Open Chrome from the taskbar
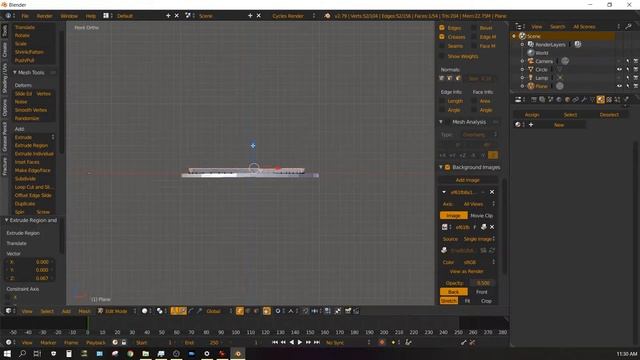The width and height of the screenshot is (640, 360). (130, 353)
